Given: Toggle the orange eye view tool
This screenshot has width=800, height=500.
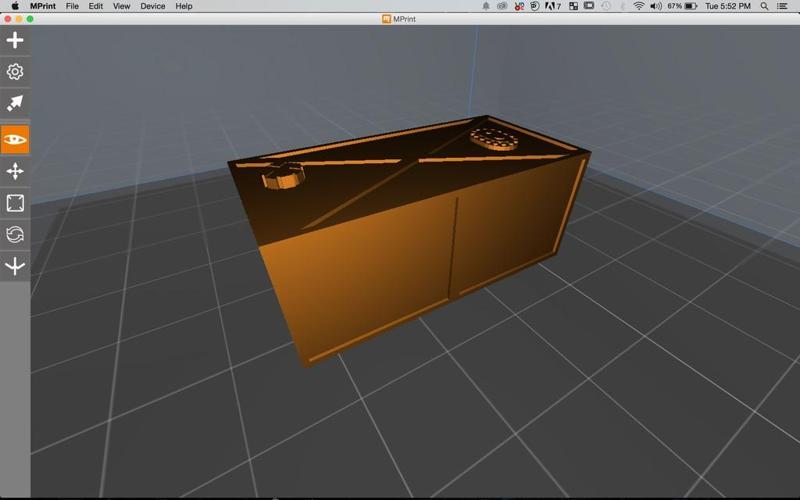Looking at the screenshot, I should coord(15,140).
